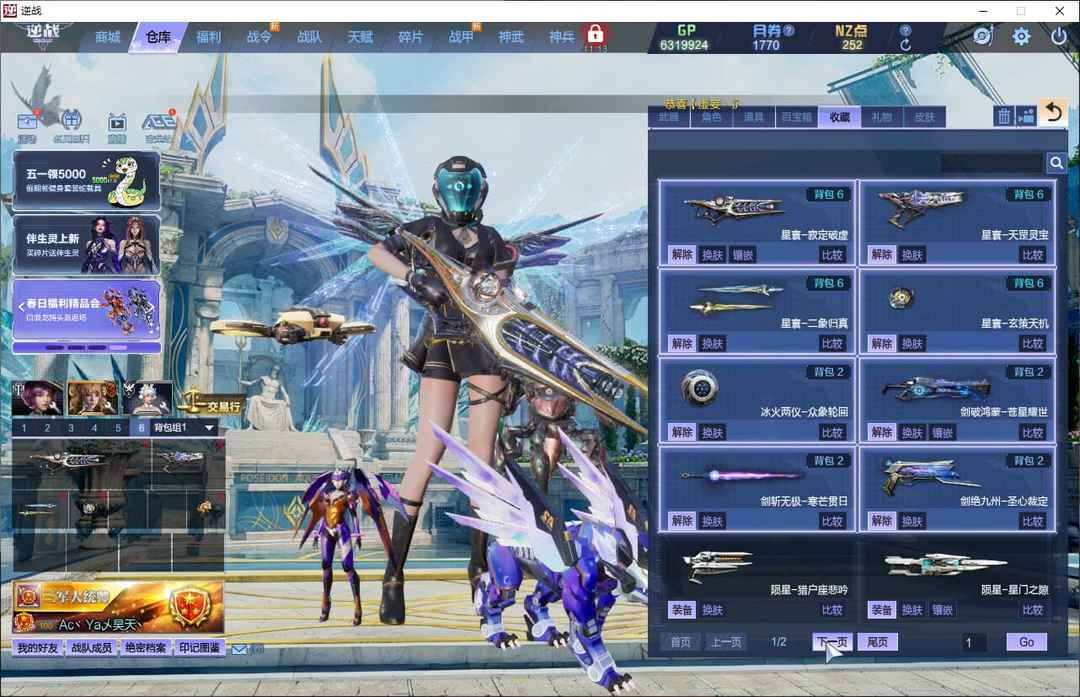Click the red lock icon in top bar

(x=595, y=34)
